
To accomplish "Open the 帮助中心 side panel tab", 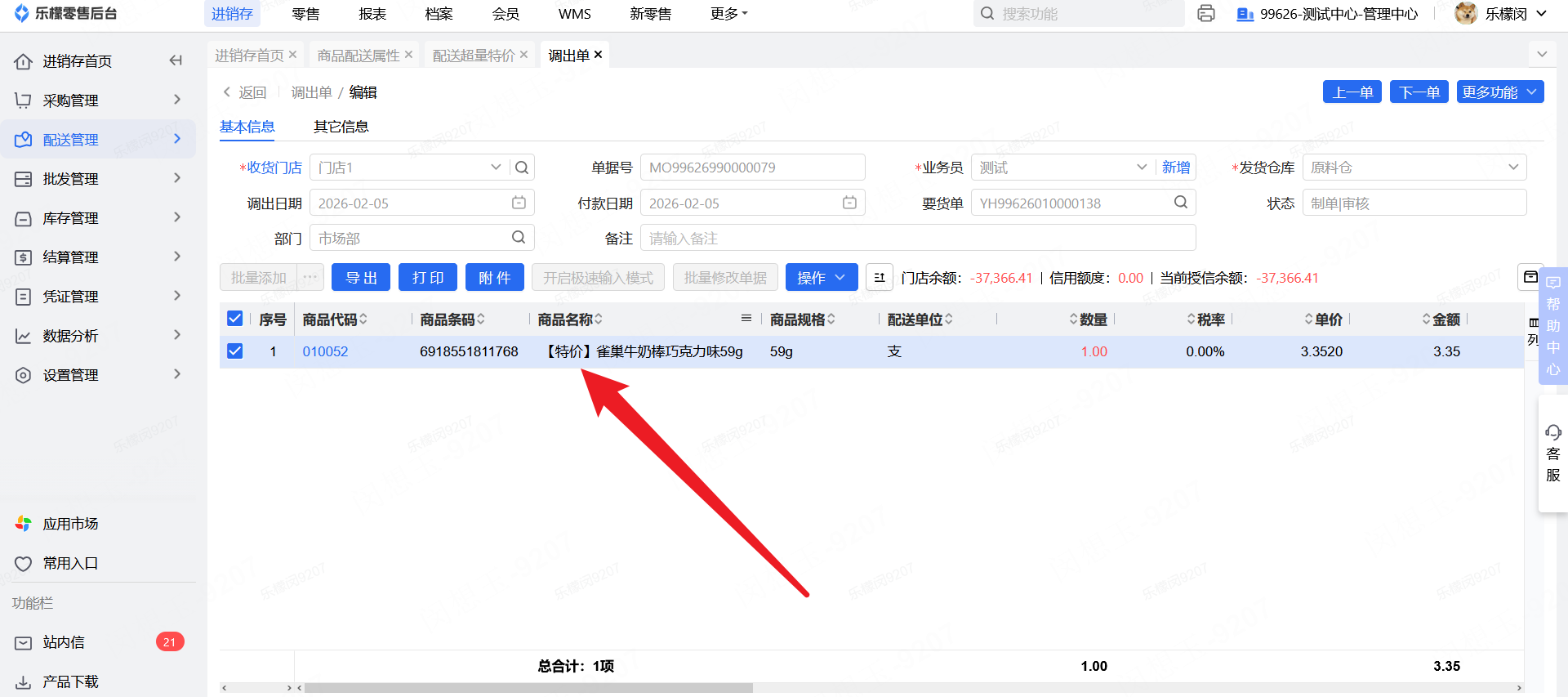I will 1553,326.
